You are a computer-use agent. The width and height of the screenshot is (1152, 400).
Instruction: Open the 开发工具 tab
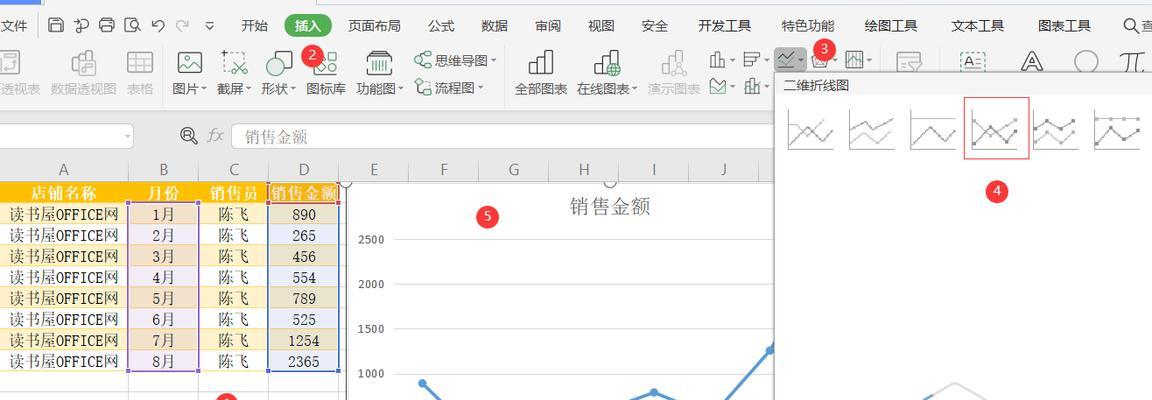pos(724,26)
